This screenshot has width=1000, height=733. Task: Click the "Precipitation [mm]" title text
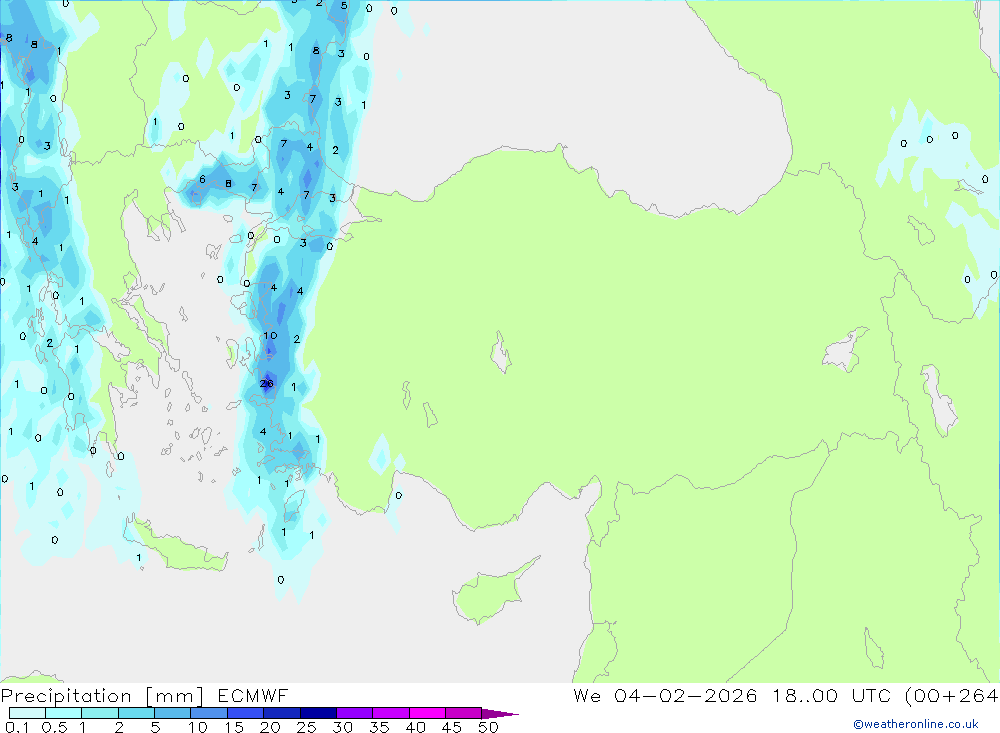[x=103, y=696]
